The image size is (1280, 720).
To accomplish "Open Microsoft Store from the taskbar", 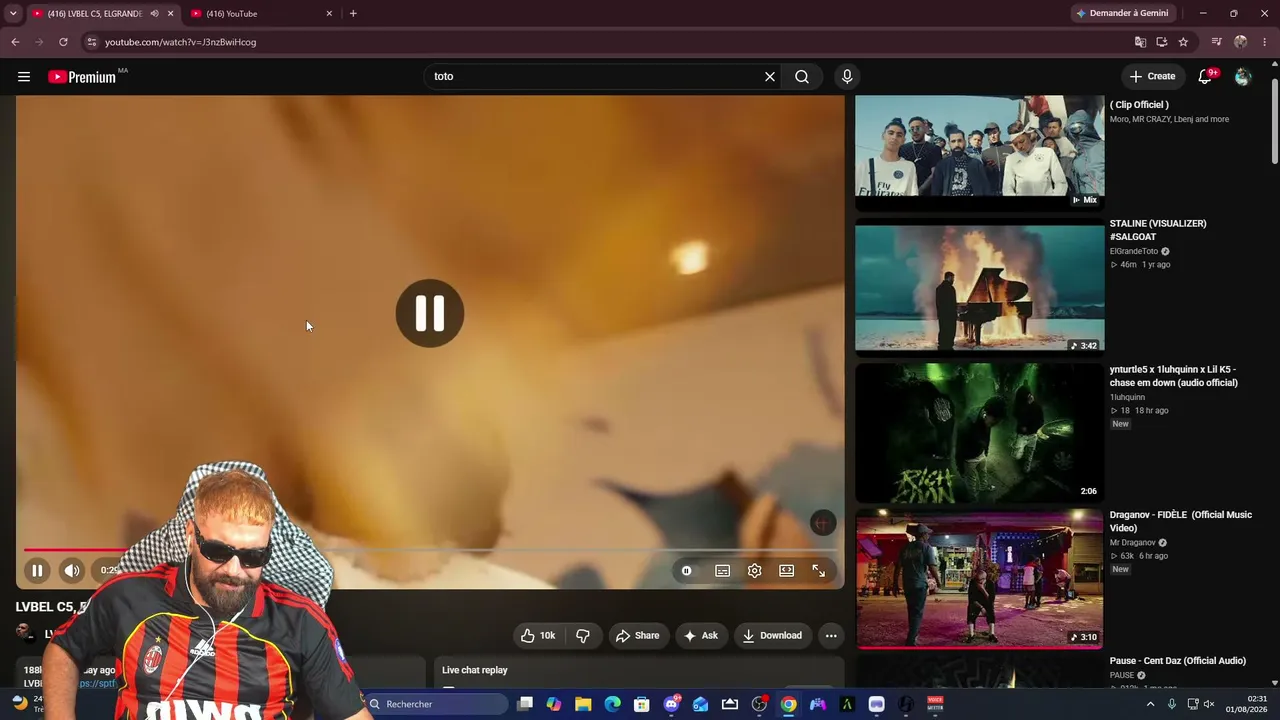I will coord(642,704).
